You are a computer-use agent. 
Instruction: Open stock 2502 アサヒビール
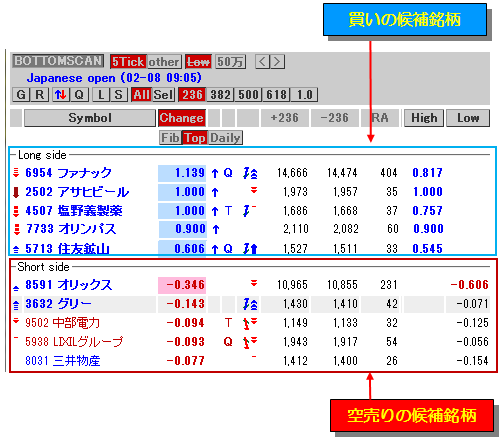pos(77,192)
